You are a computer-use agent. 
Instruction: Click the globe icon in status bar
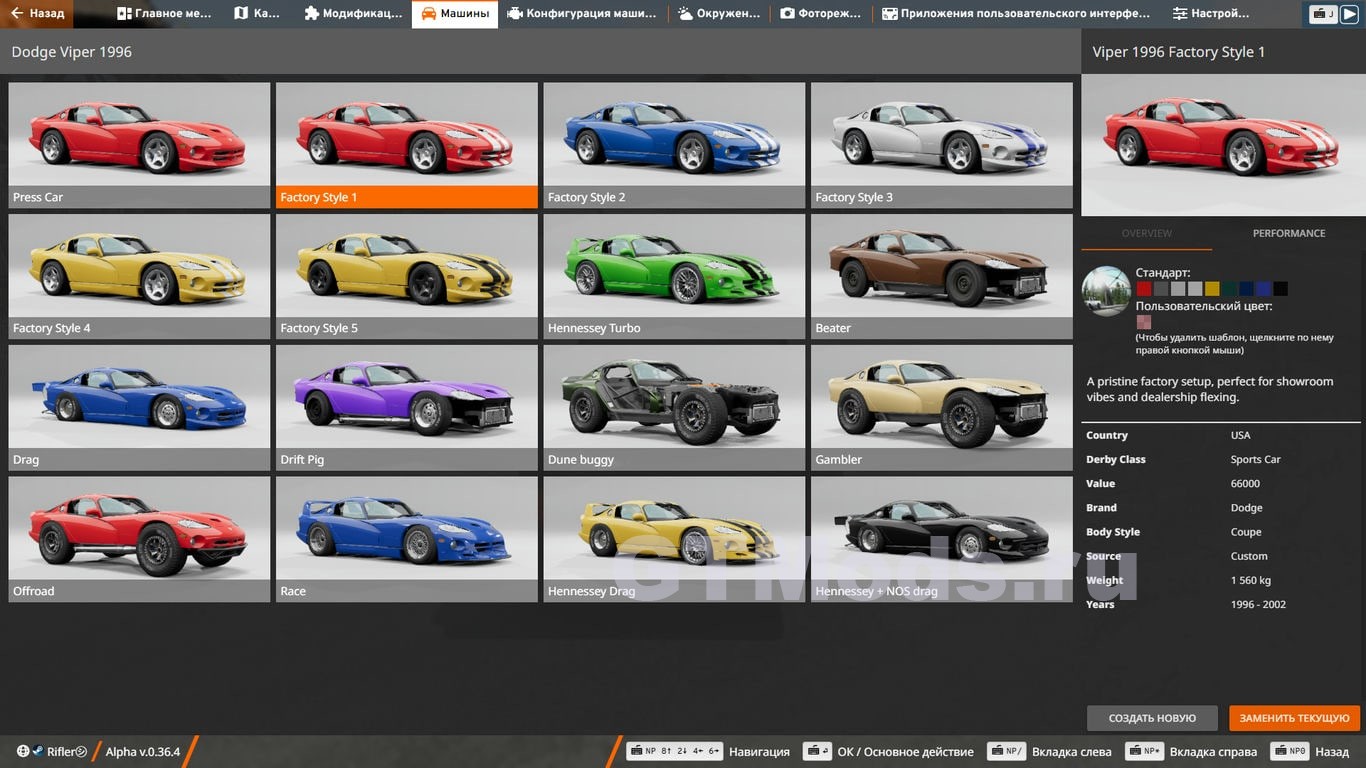23,751
